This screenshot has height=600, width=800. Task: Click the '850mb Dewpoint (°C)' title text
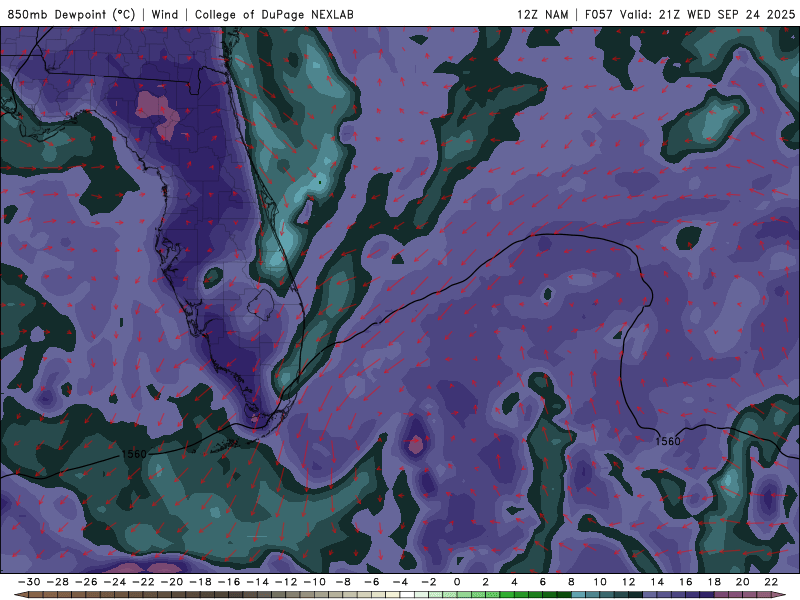point(71,14)
